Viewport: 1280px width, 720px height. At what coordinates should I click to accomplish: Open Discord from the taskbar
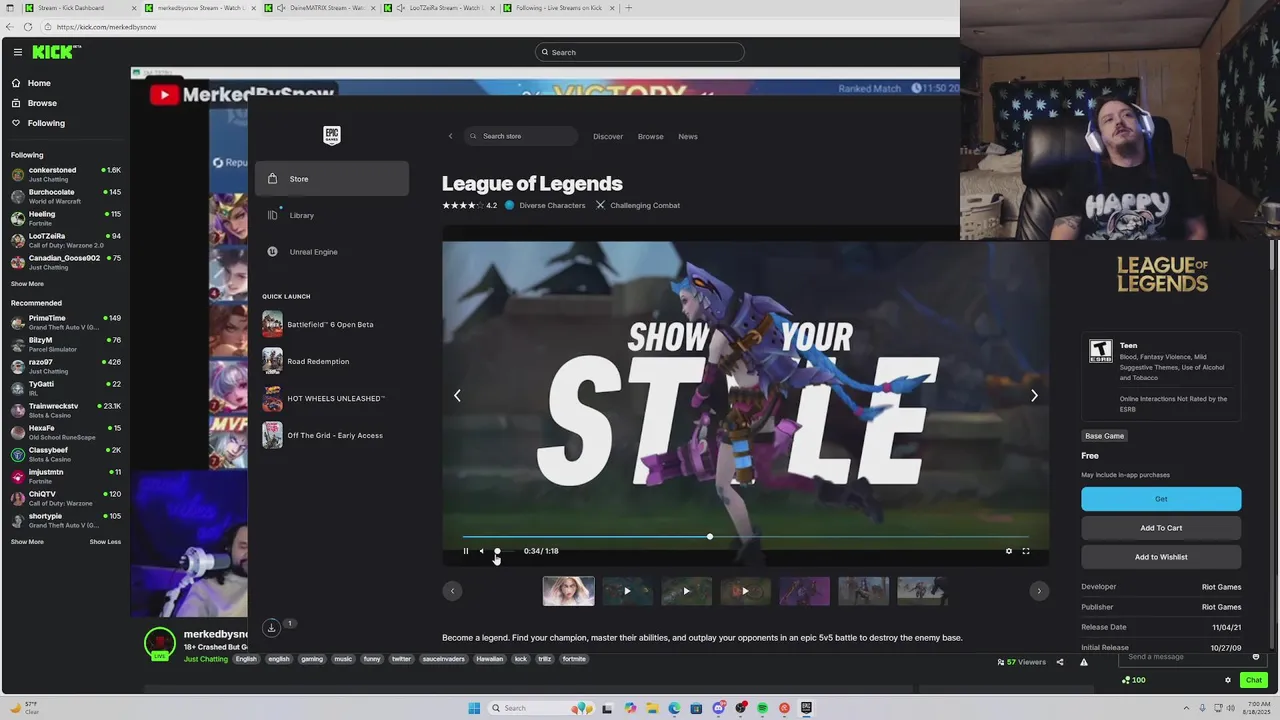coord(718,708)
